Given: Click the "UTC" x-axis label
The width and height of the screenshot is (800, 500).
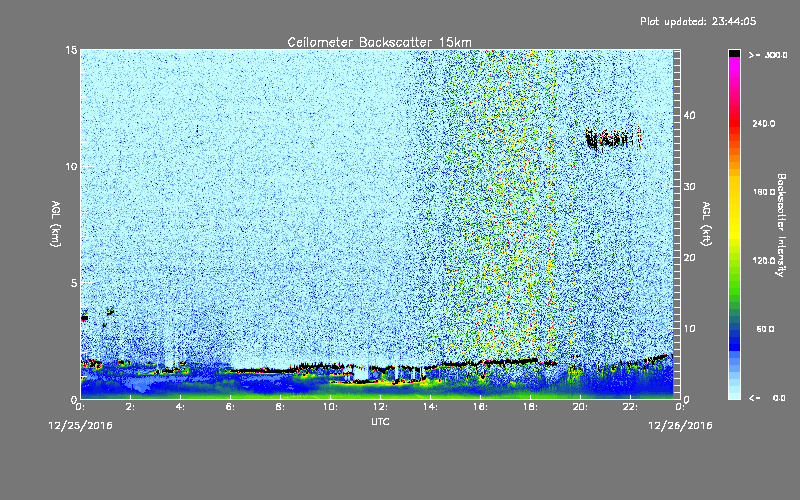Looking at the screenshot, I should coord(380,421).
